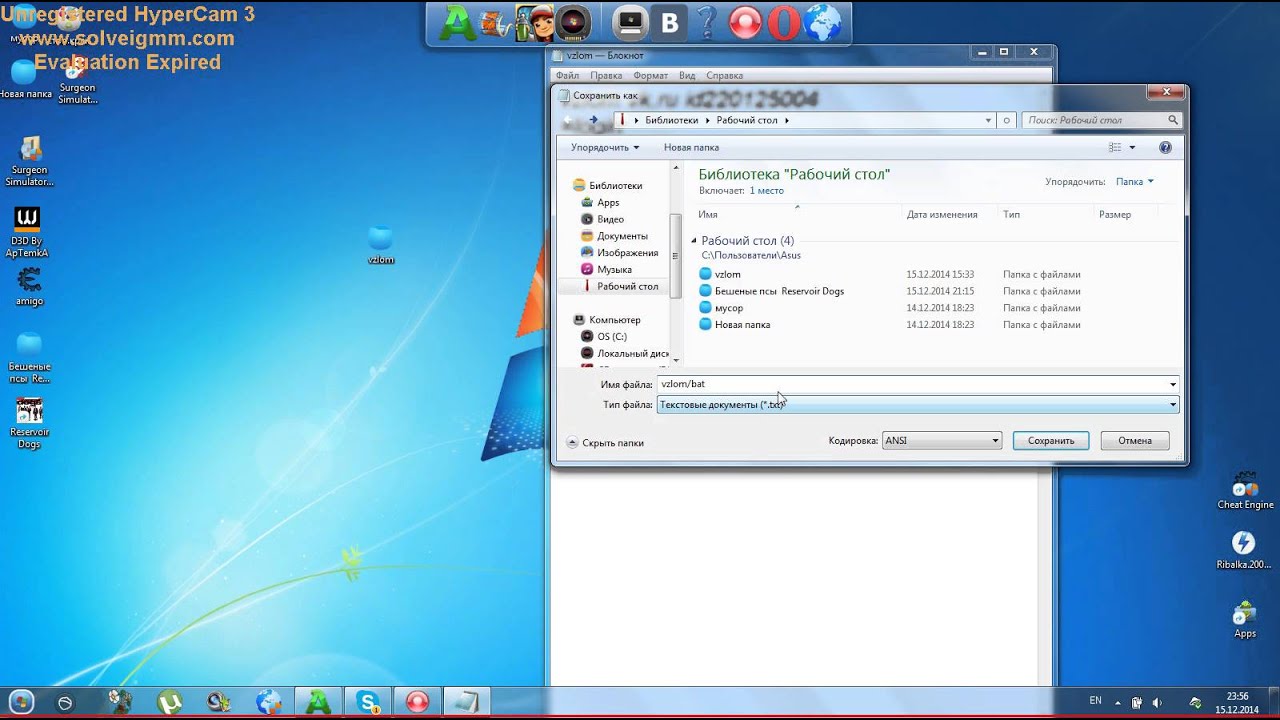This screenshot has height=720, width=1280.
Task: Launch Opera from the top dock
Action: 783,23
